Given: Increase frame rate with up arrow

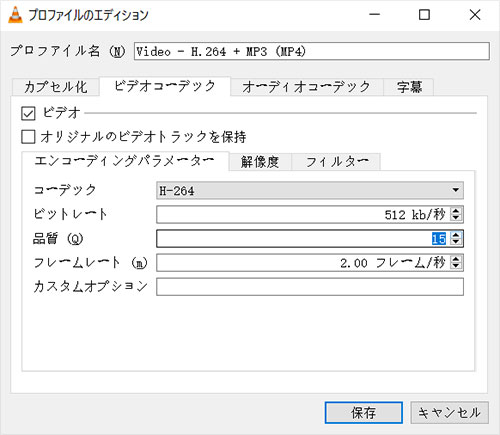Looking at the screenshot, I should (455, 259).
